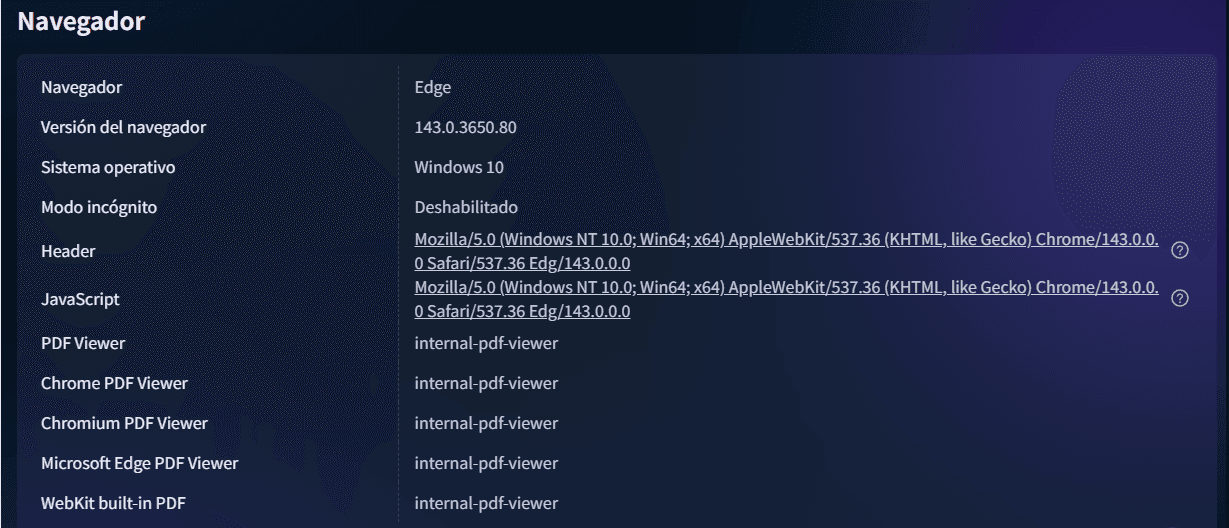Open the Header user agent link
The height and width of the screenshot is (528, 1229).
tap(786, 241)
